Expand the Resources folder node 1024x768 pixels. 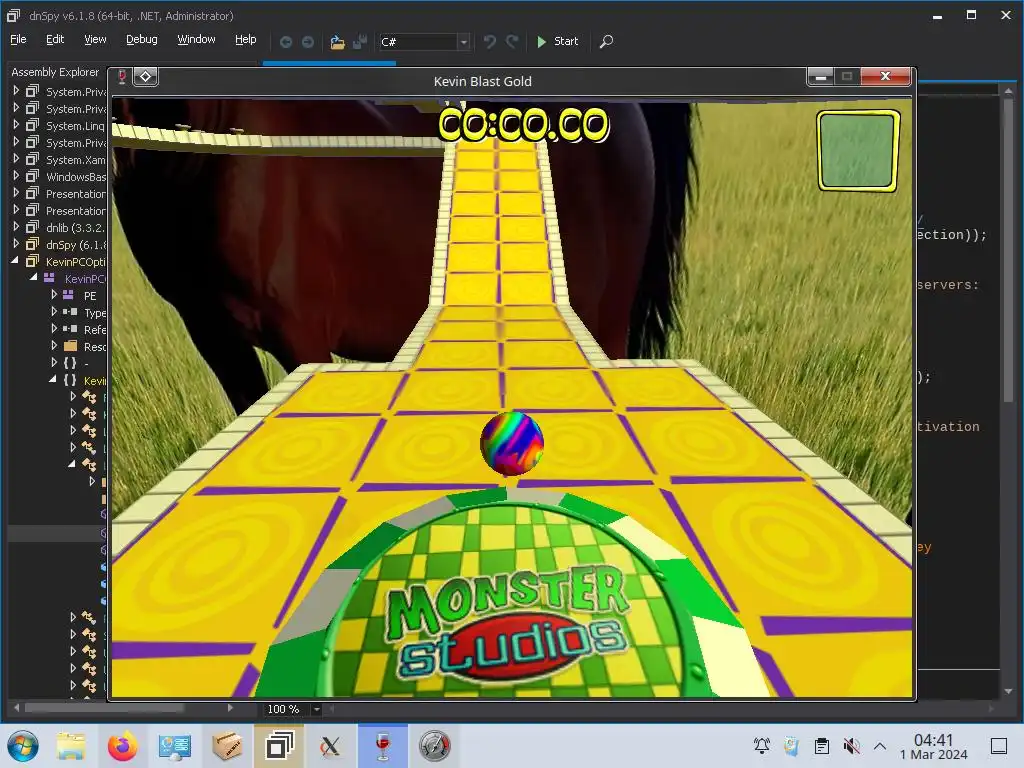click(54, 345)
